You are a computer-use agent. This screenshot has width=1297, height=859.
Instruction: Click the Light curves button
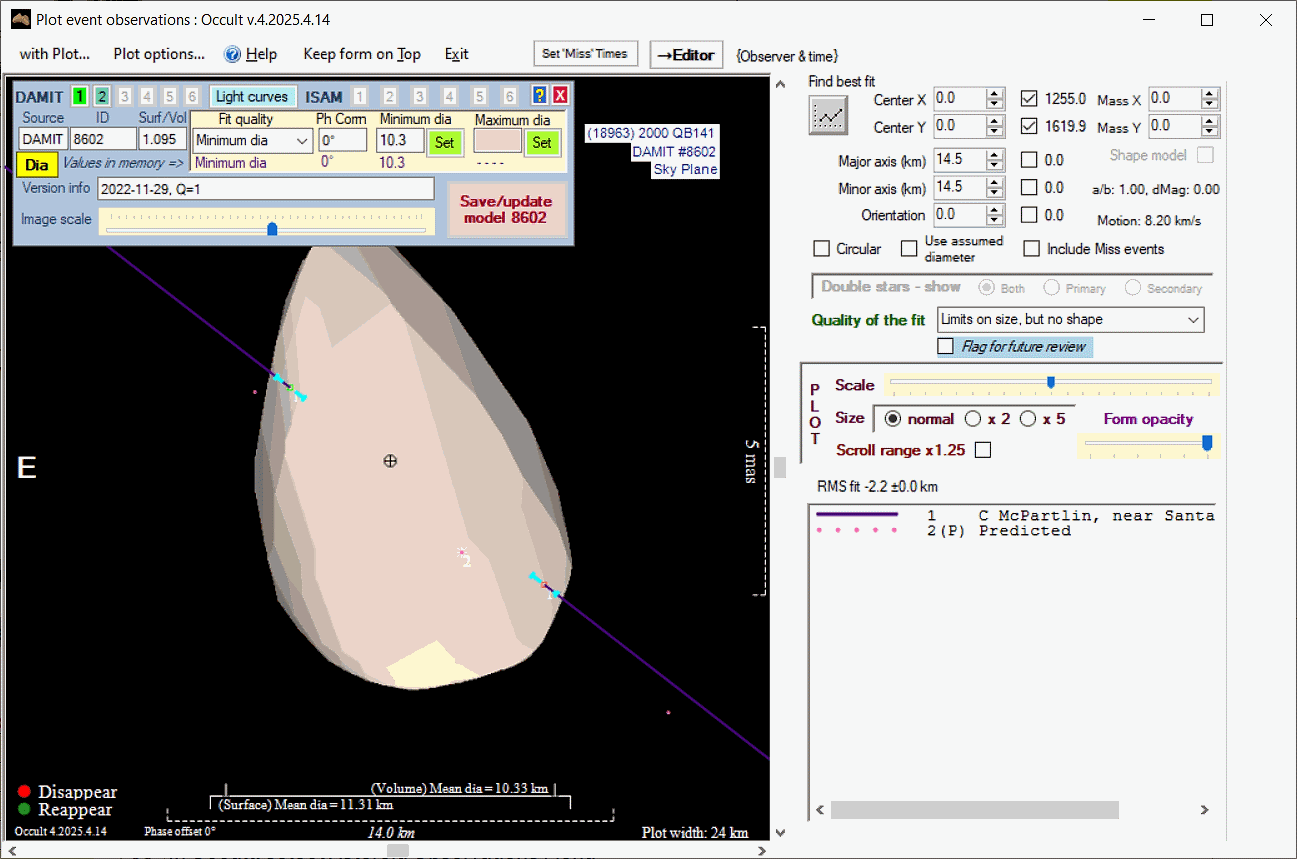coord(252,97)
